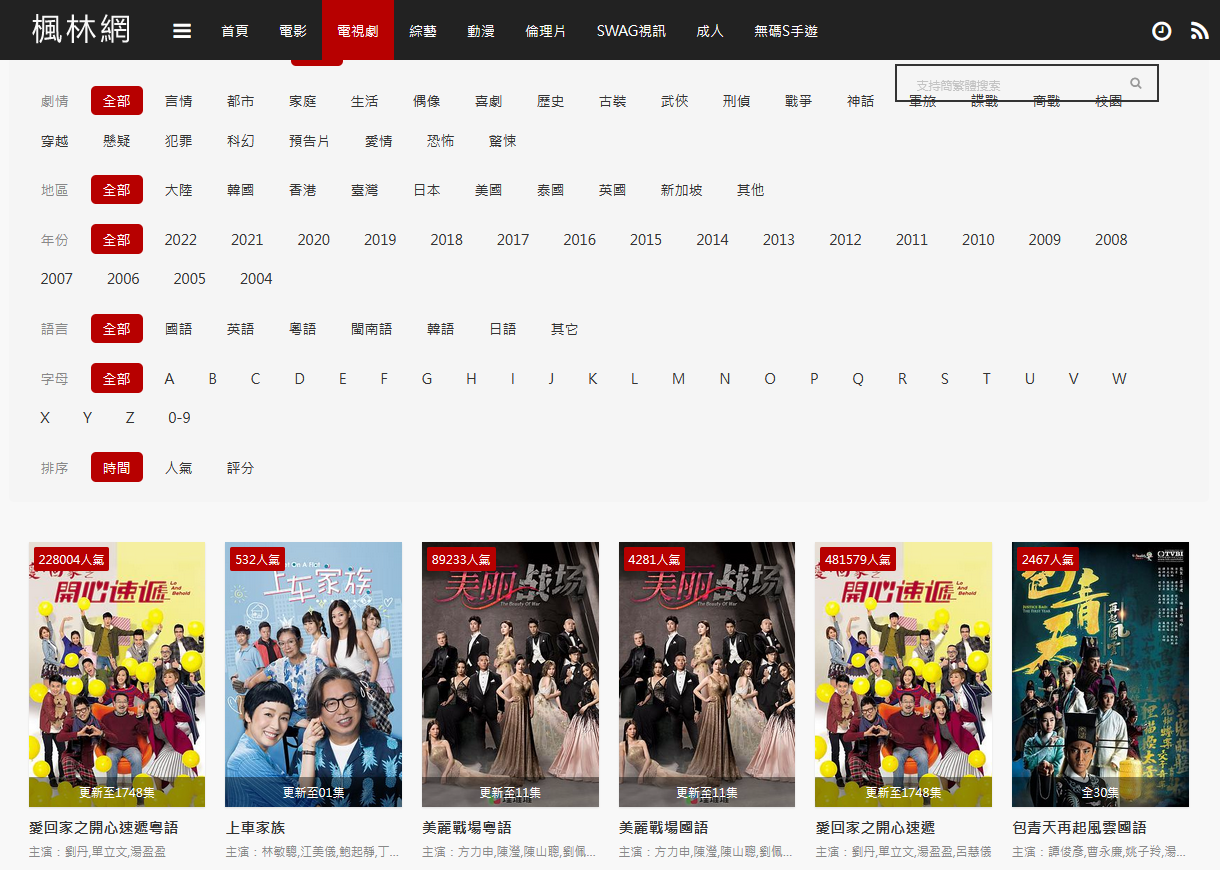The image size is (1220, 870).
Task: Filter genre by 都市
Action: [x=241, y=101]
